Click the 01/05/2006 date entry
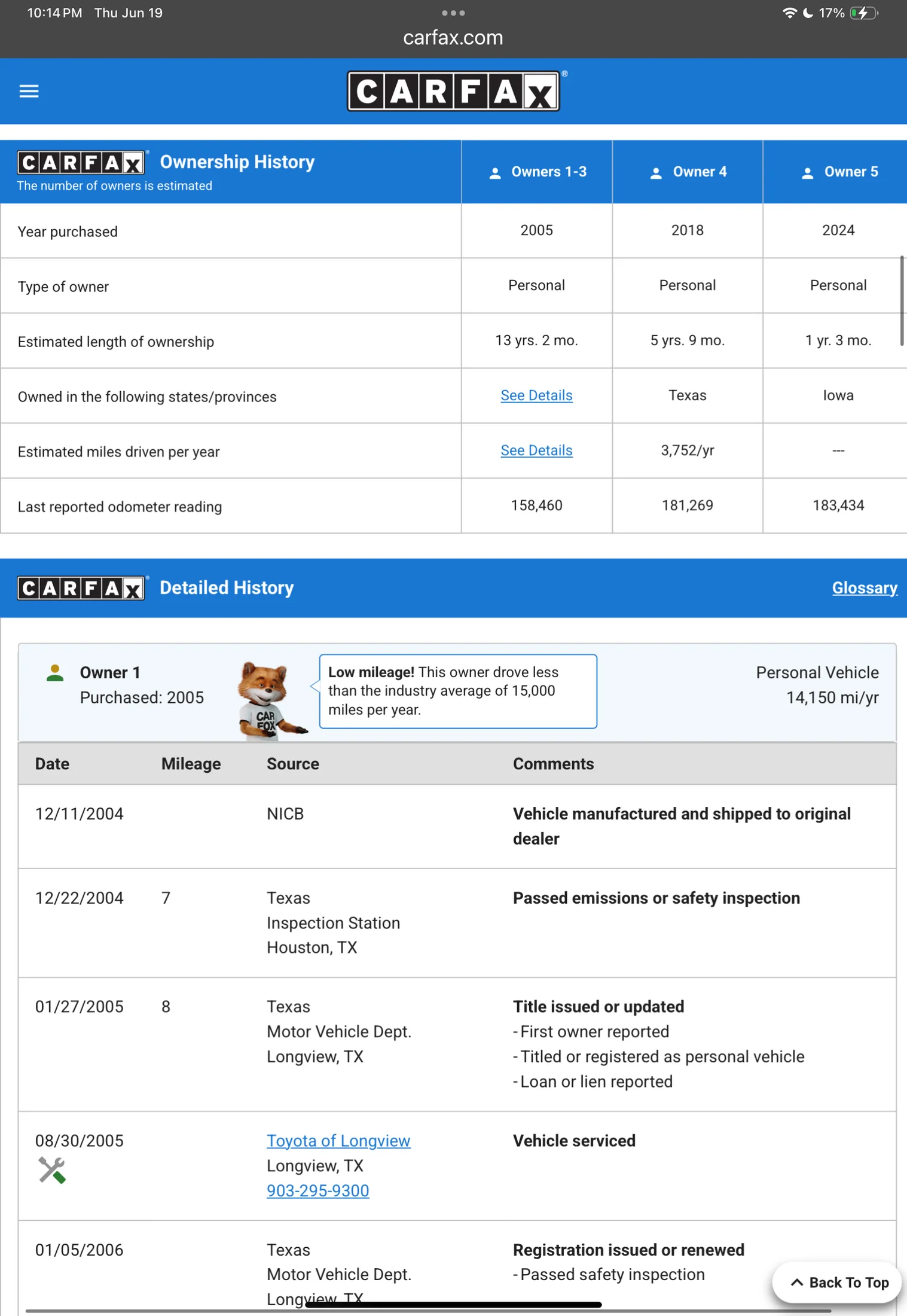The image size is (907, 1316). (79, 1250)
